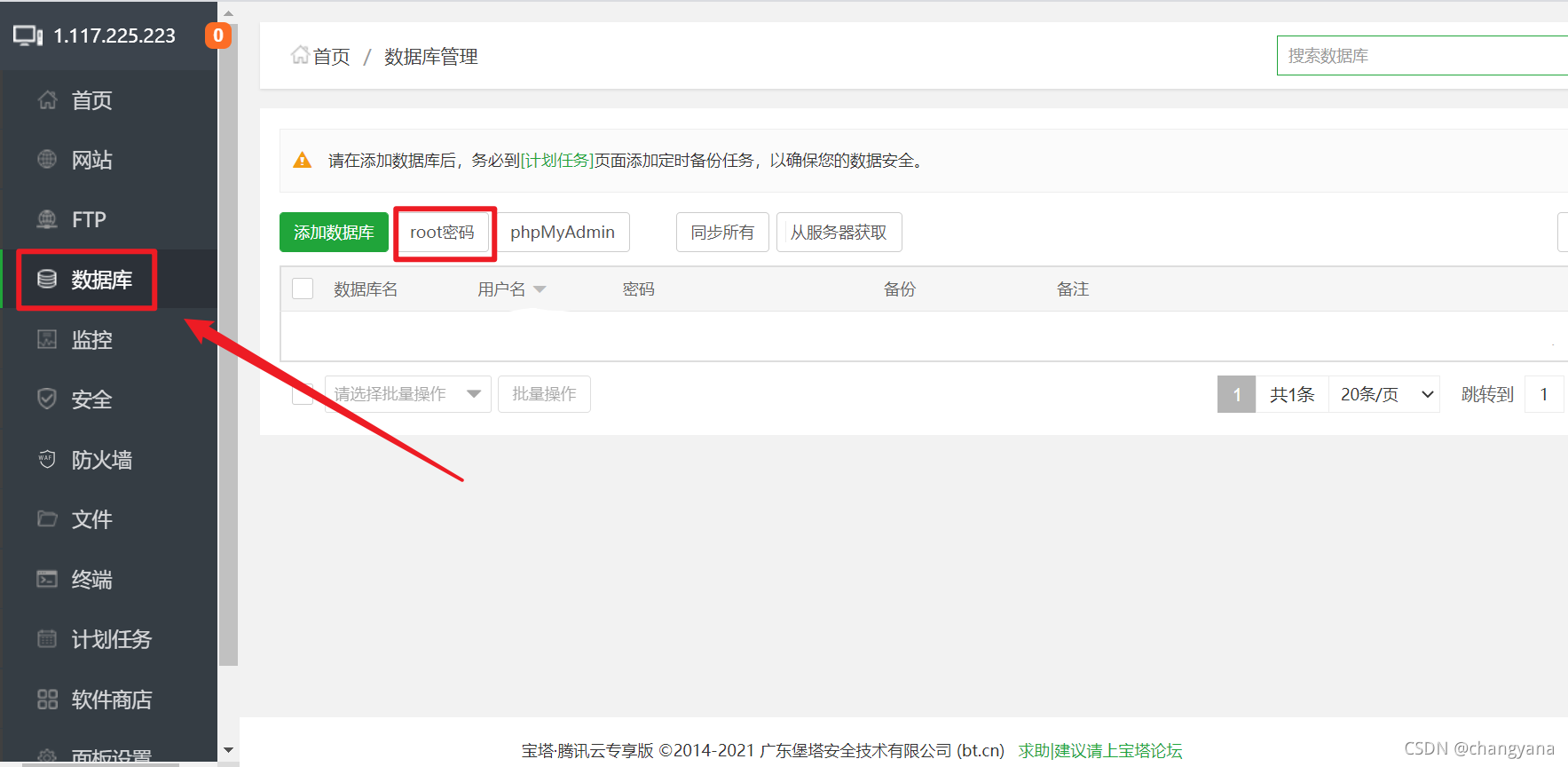The image size is (1568, 767).
Task: Click the 1.117.225.223 server IP text
Action: pos(114,36)
